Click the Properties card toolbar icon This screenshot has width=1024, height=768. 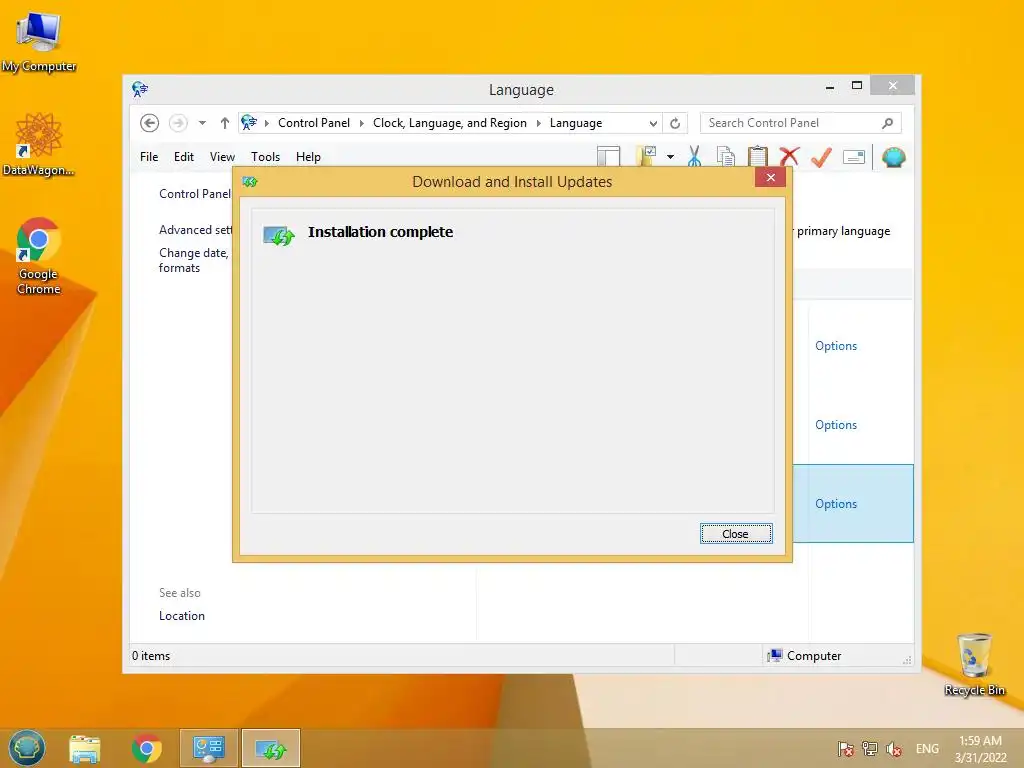click(854, 157)
